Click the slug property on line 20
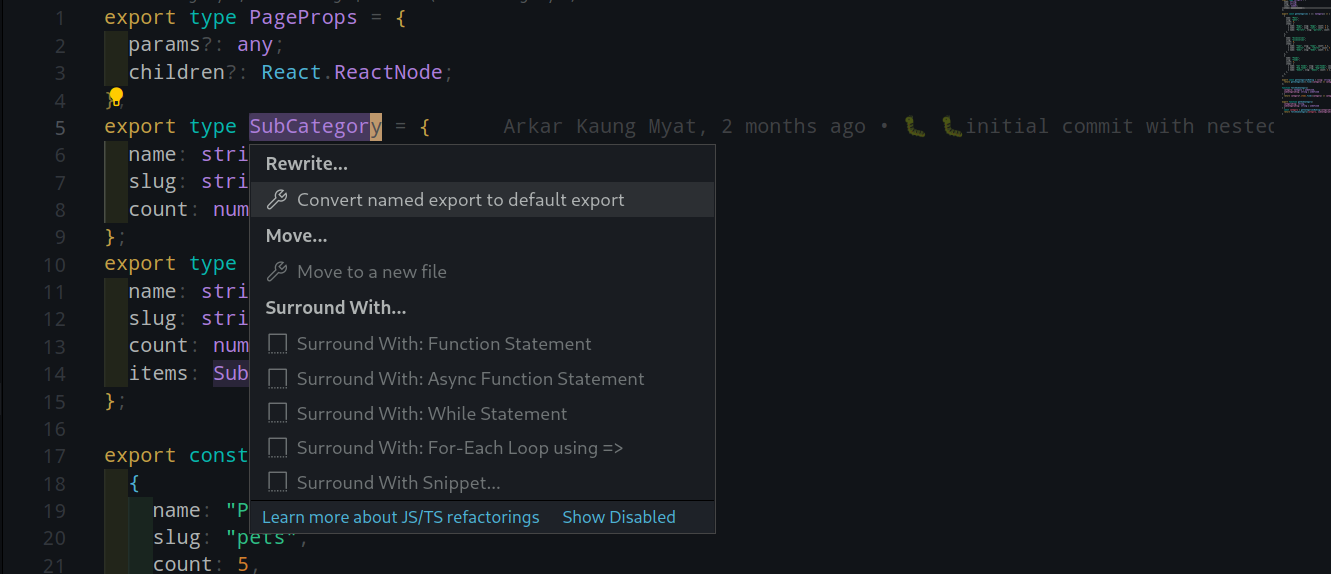 click(x=176, y=537)
